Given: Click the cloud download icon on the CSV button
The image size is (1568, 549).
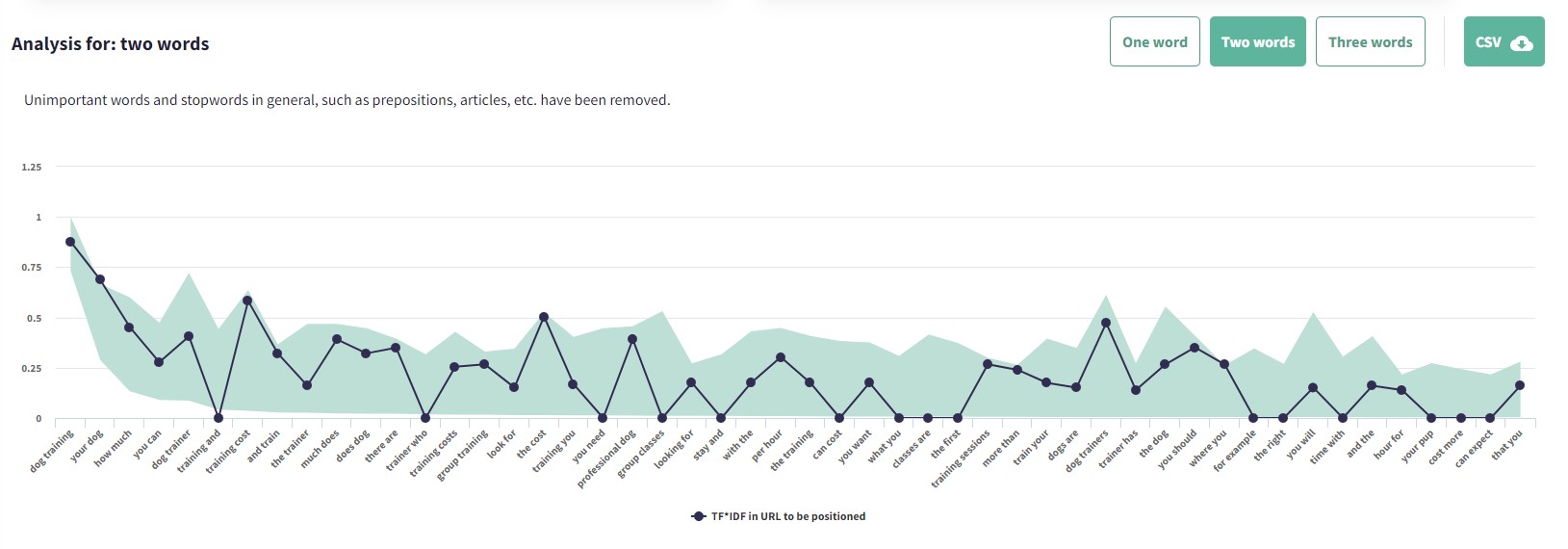Looking at the screenshot, I should coord(1522,42).
